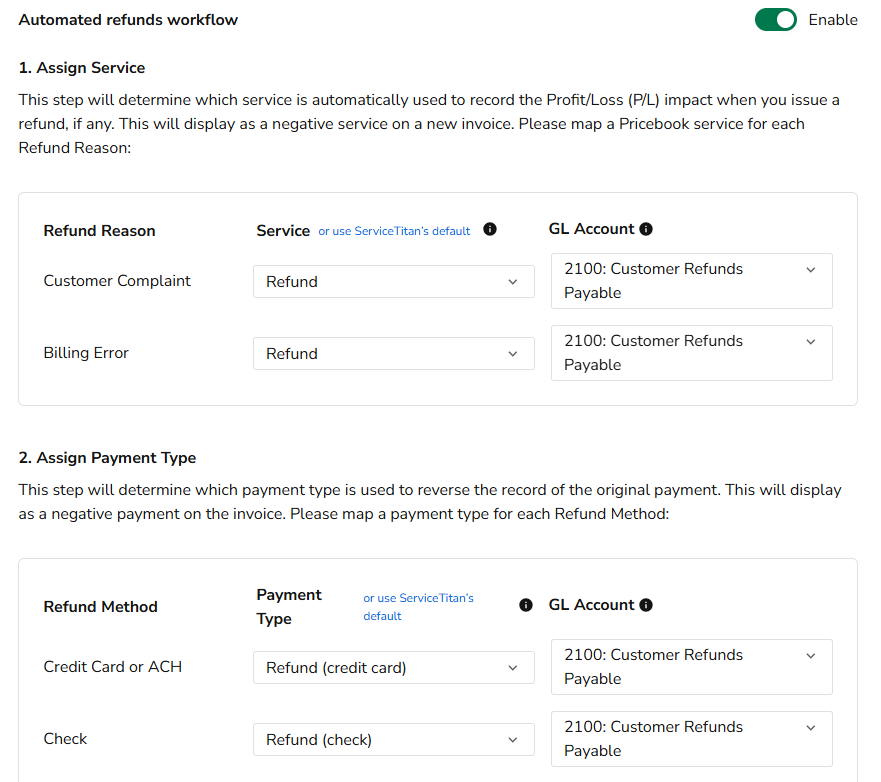881x782 pixels.
Task: Click 'or use ServiceTitan's default' service link
Action: [x=394, y=231]
